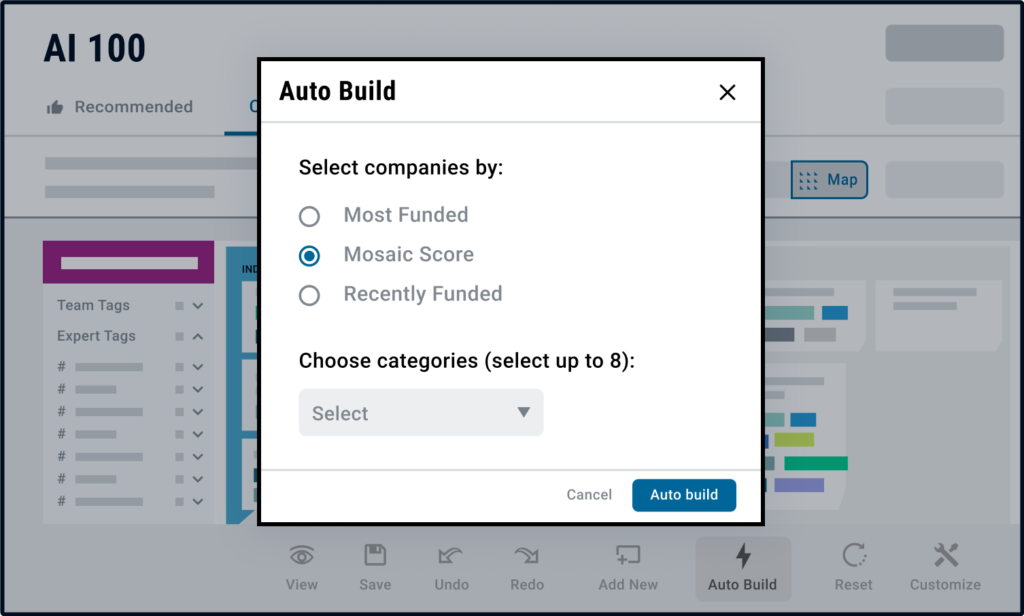
Task: Click the Redo arrow icon
Action: pos(526,556)
